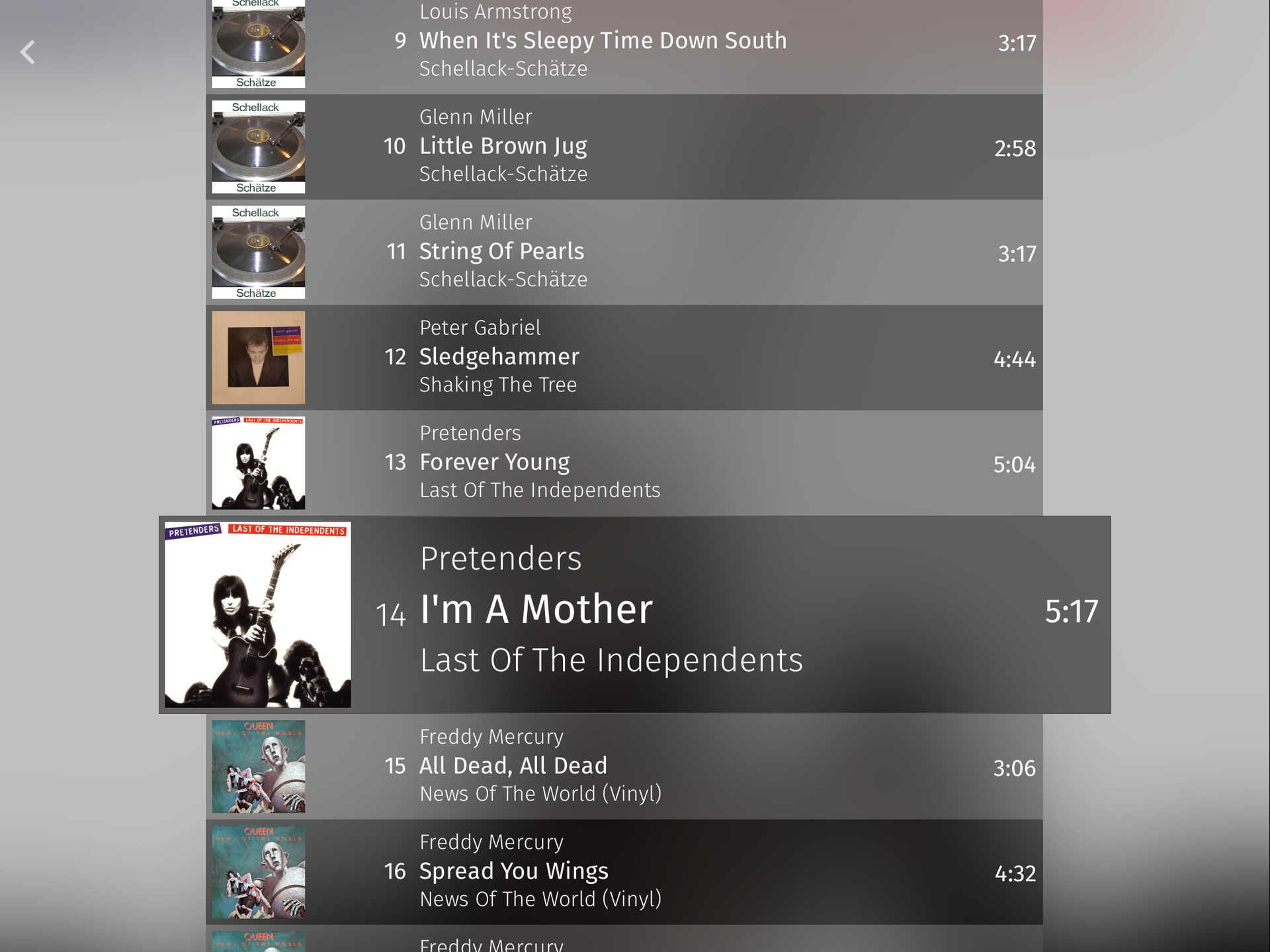Viewport: 1270px width, 952px height.
Task: Select the large Pretenders album cover
Action: (258, 615)
